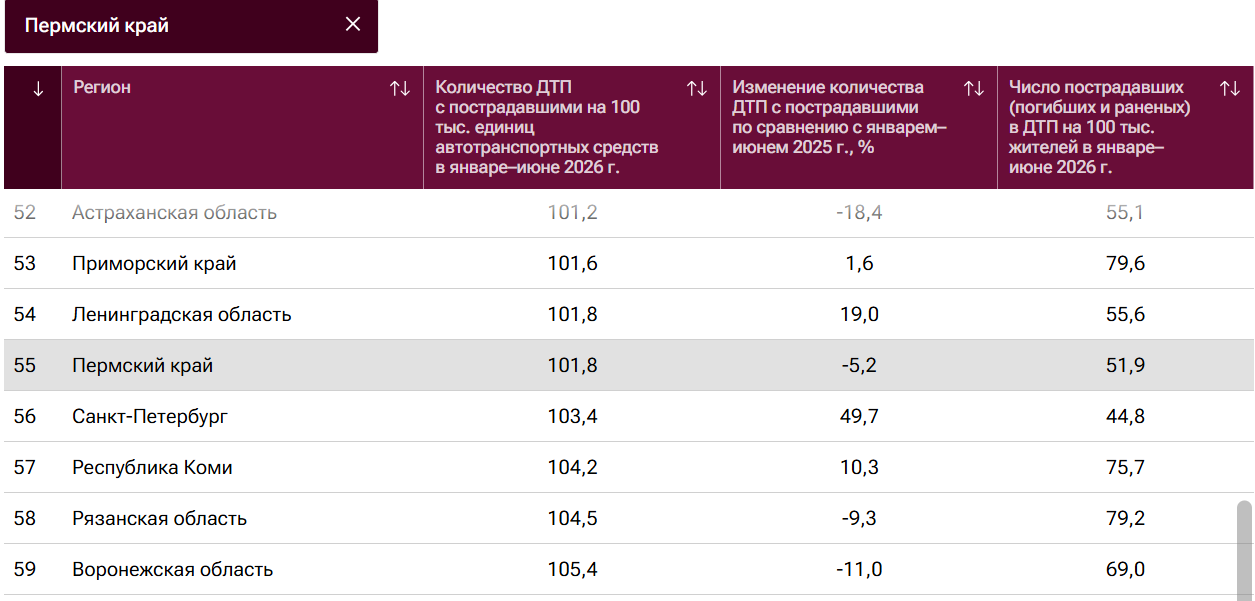
Task: Click the Число пострадавших header text
Action: [x=1100, y=127]
